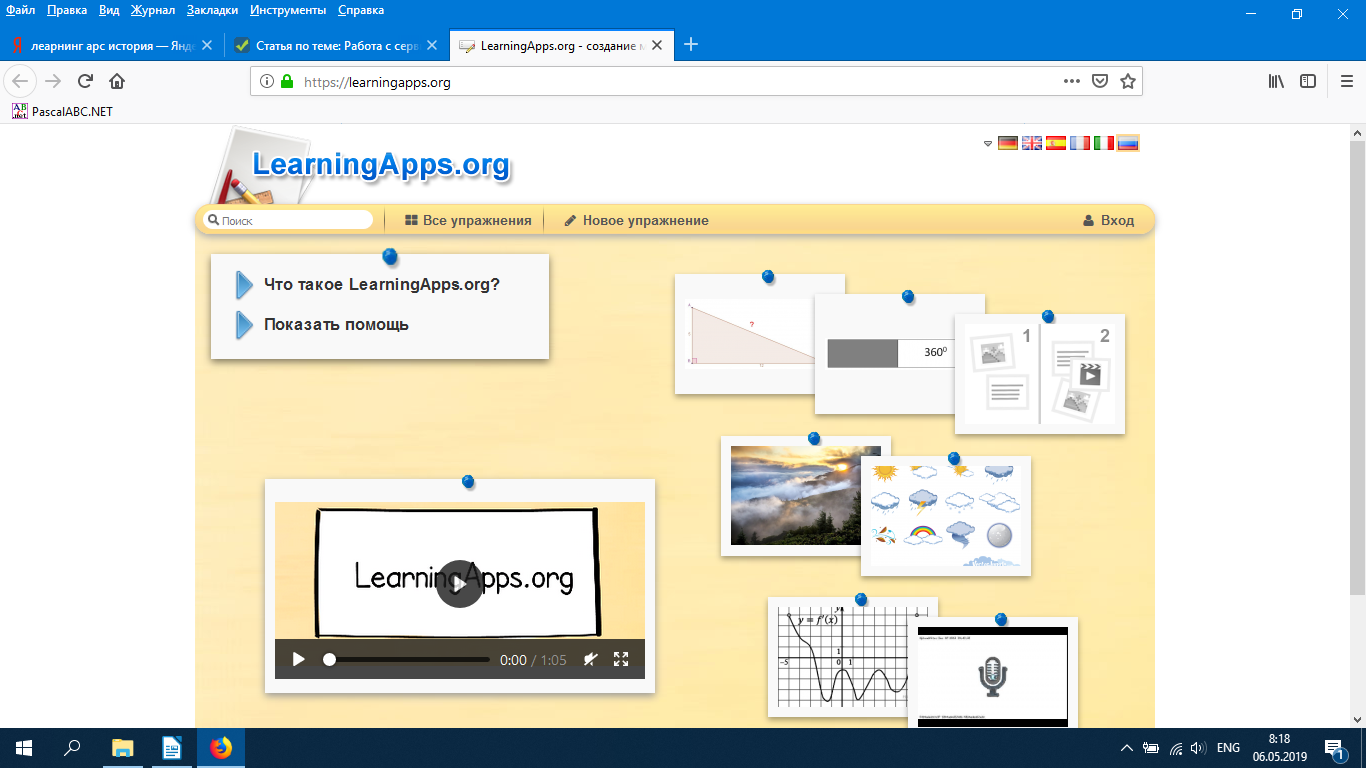The width and height of the screenshot is (1366, 768).
Task: Select the German flag language icon
Action: (x=1008, y=143)
